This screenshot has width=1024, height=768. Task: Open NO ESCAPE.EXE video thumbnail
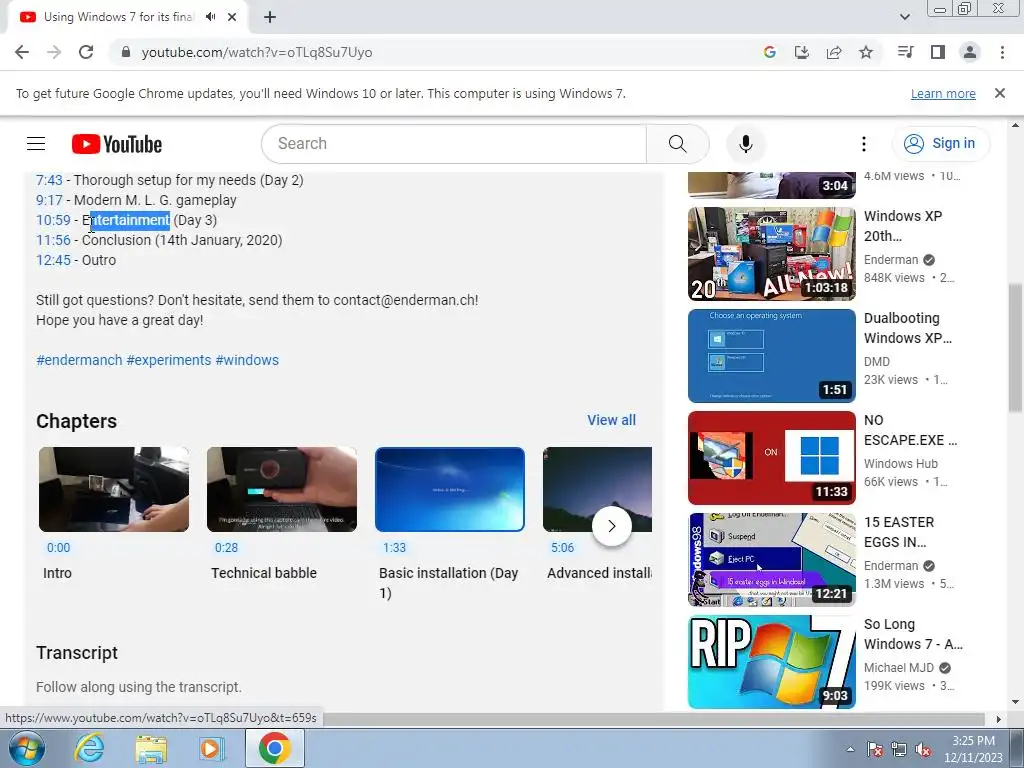point(772,458)
